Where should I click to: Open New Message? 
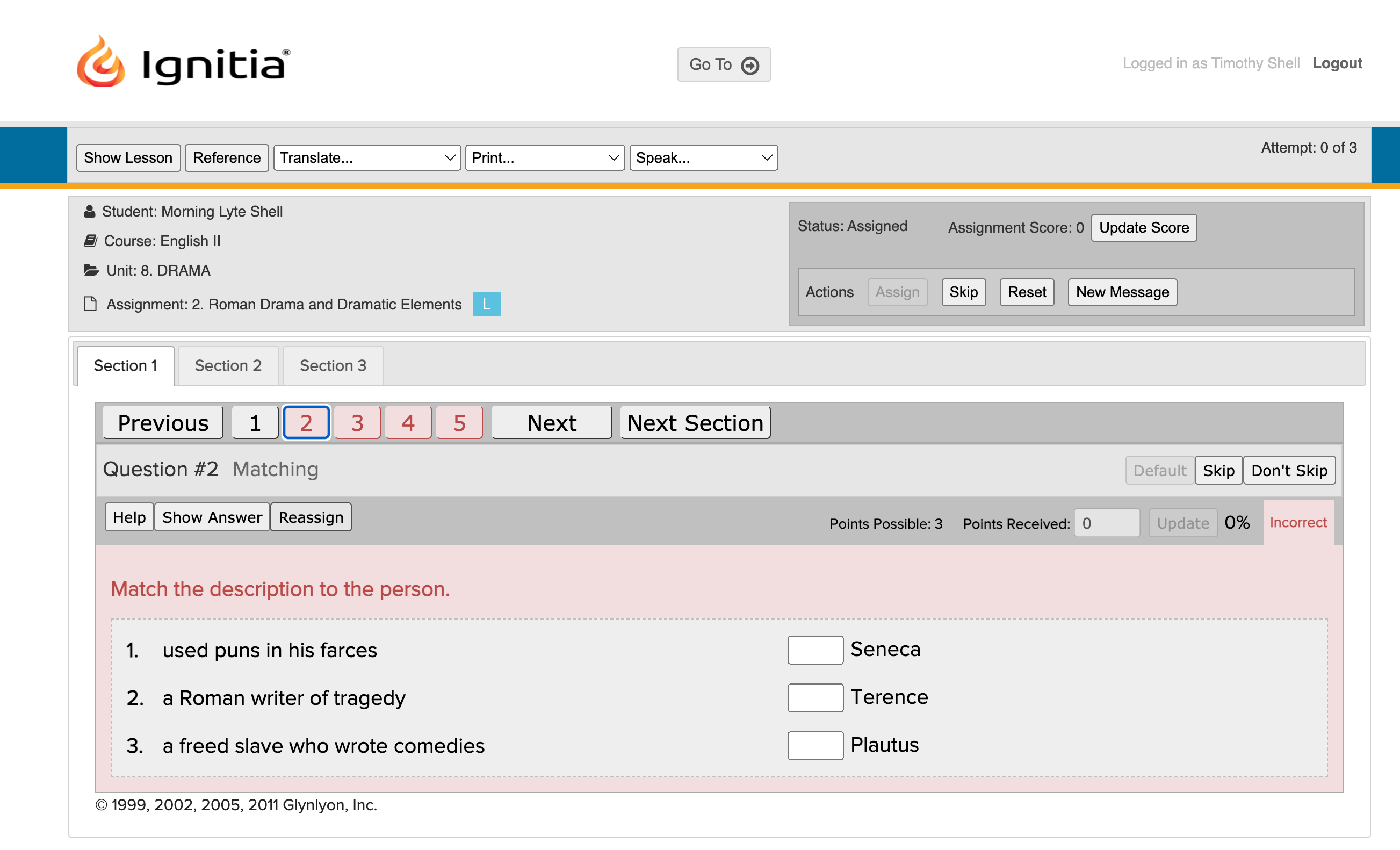[x=1122, y=292]
